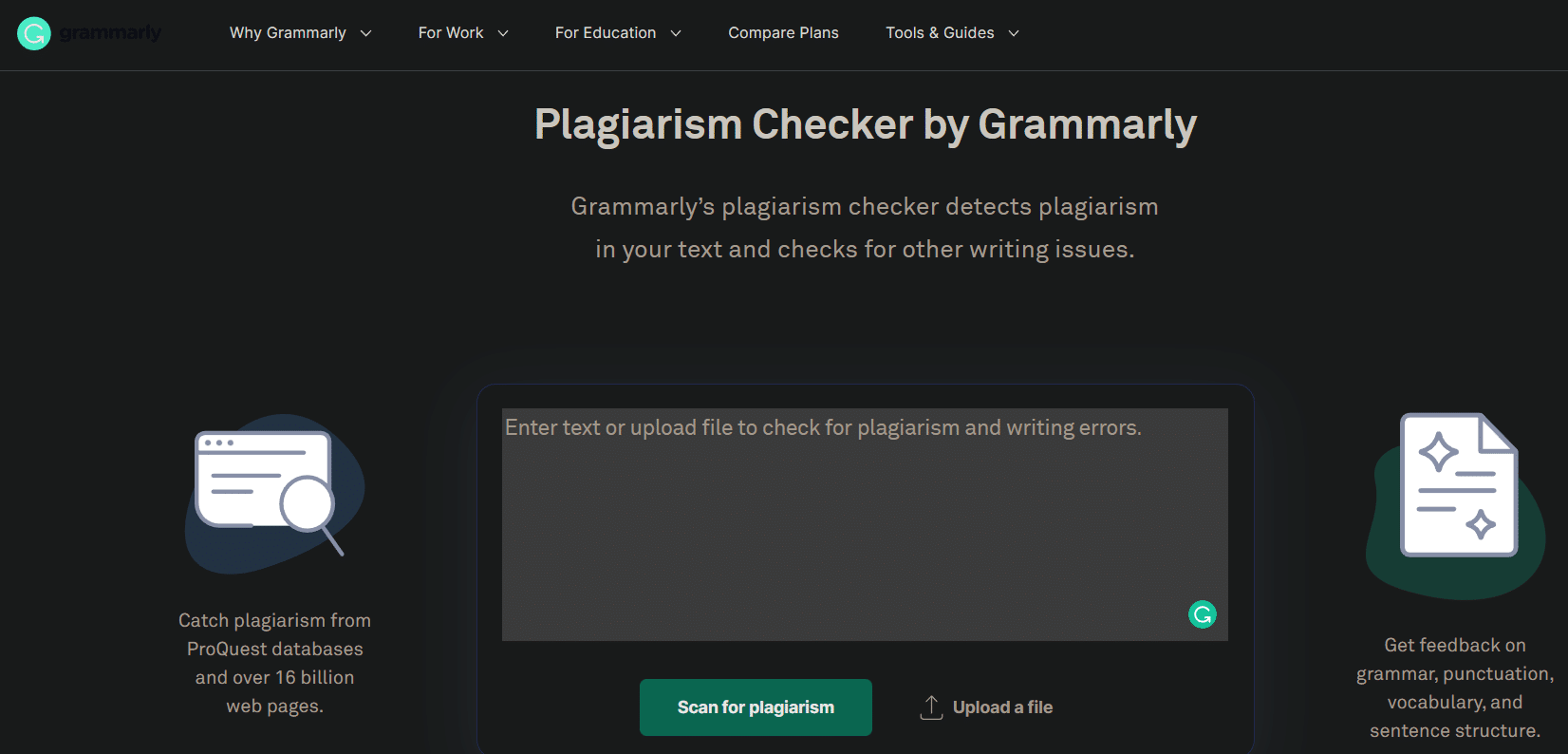The width and height of the screenshot is (1568, 754).
Task: Open the For Work menu
Action: point(451,33)
